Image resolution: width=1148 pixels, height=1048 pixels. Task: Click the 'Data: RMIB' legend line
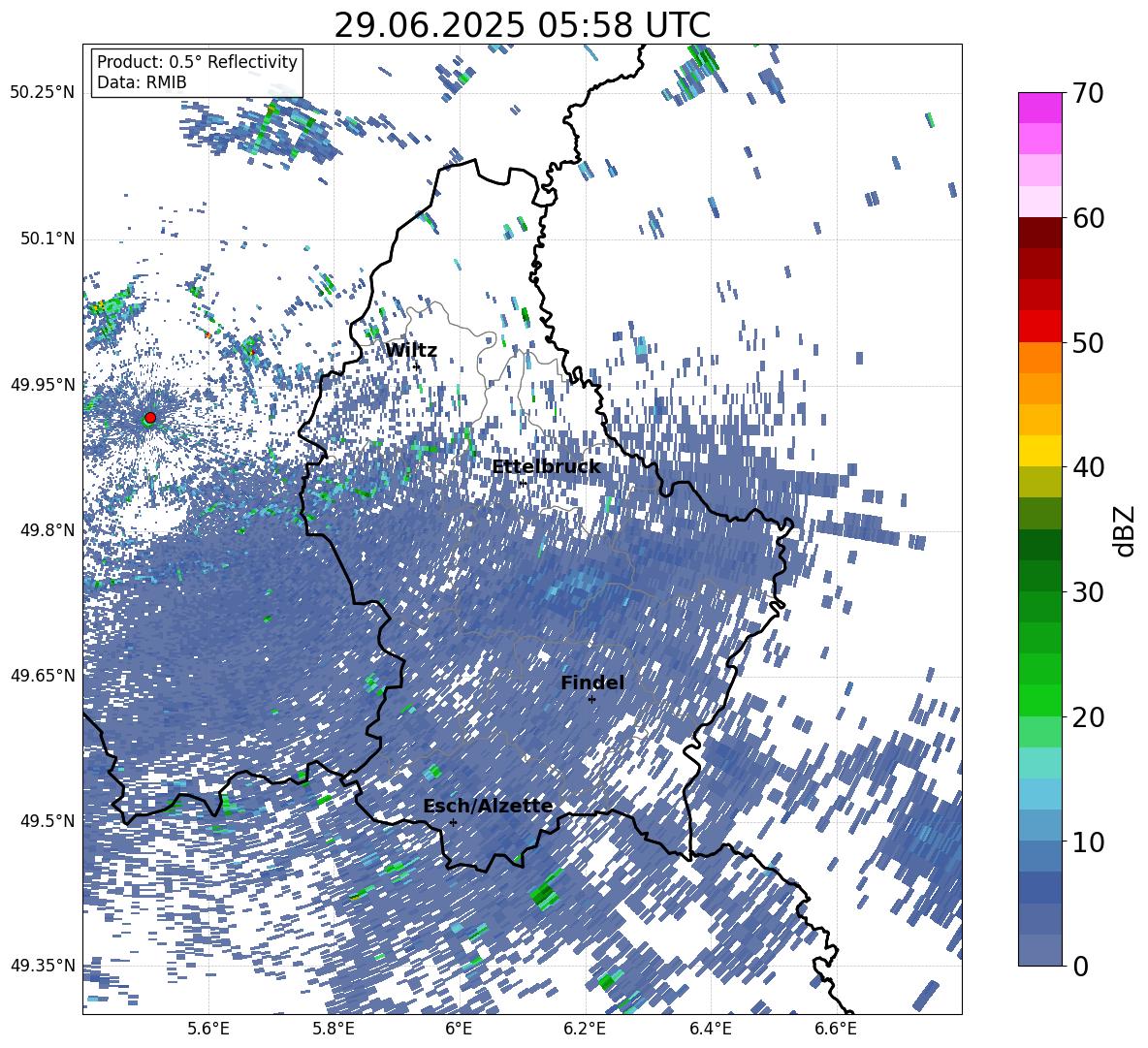pos(142,82)
